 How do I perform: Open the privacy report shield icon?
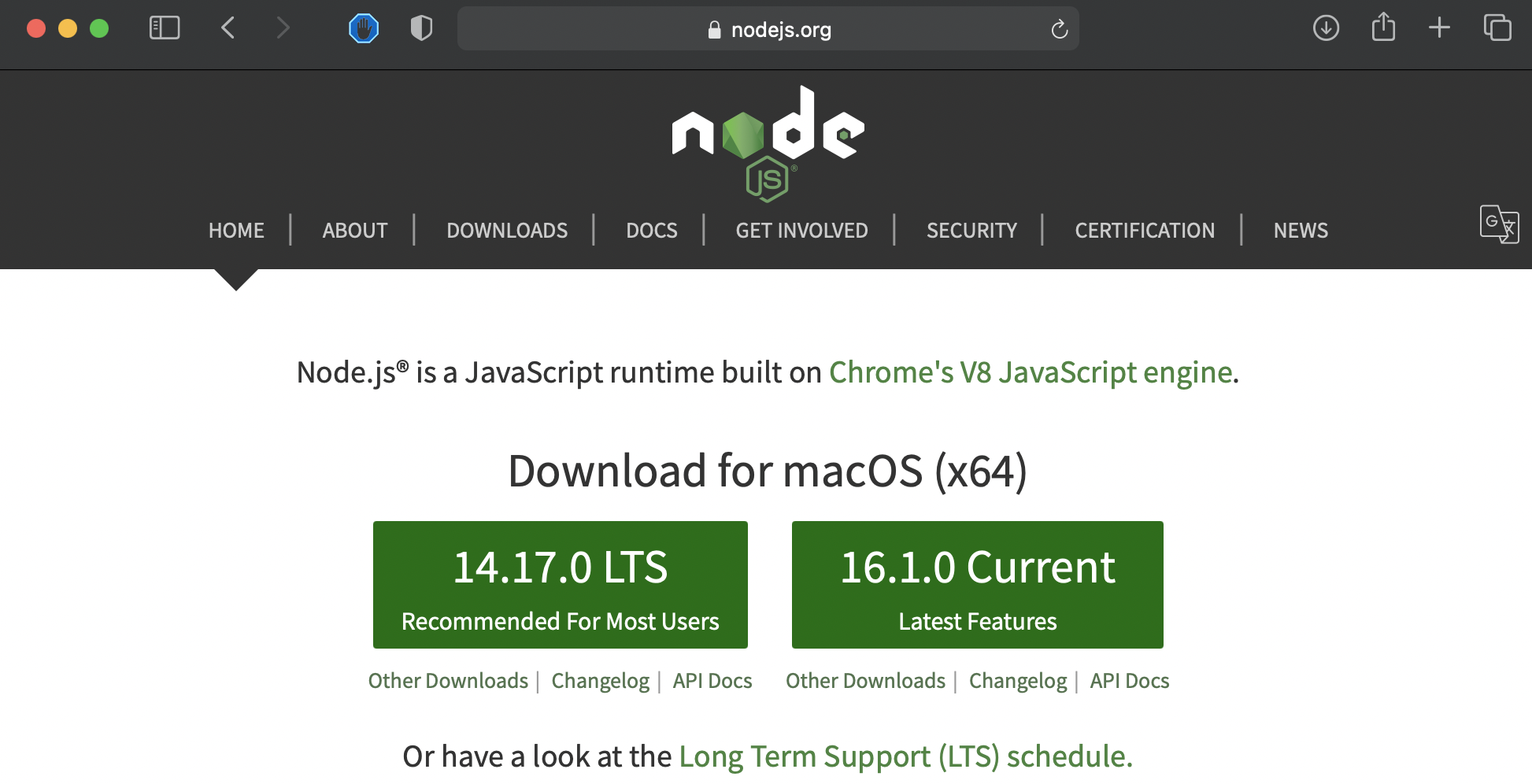[422, 29]
